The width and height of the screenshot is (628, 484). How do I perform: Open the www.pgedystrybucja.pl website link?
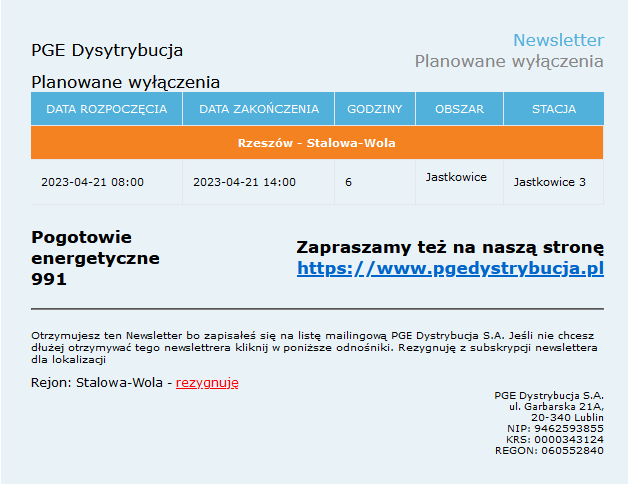click(x=450, y=268)
